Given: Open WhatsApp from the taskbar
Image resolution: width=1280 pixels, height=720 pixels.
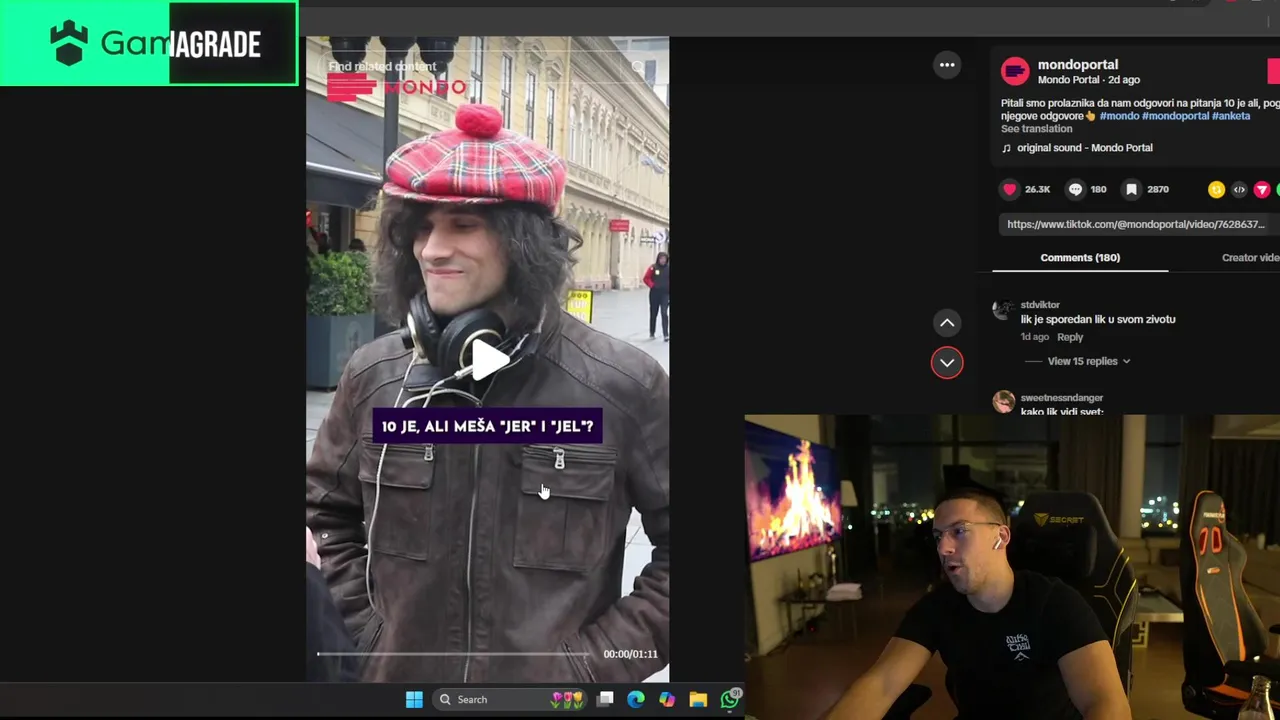Looking at the screenshot, I should [x=729, y=699].
